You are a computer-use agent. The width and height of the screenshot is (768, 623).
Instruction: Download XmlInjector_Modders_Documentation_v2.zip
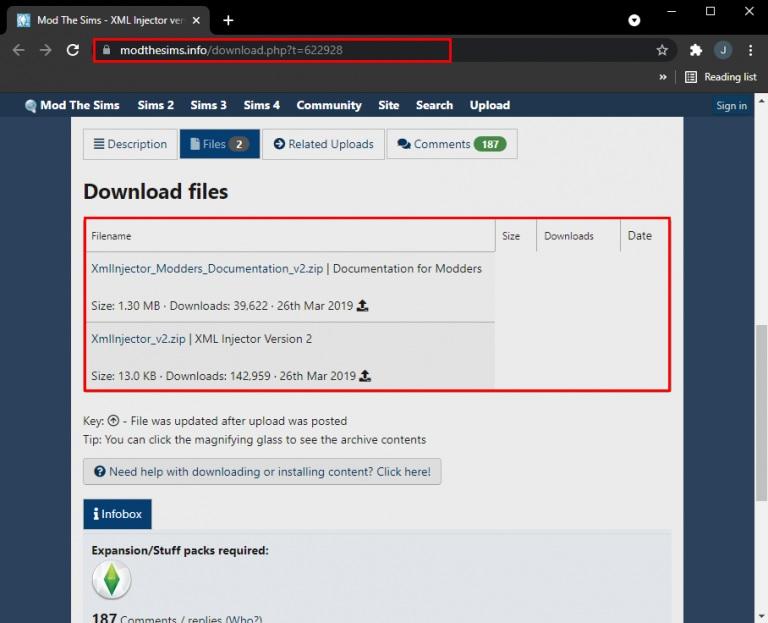click(208, 269)
